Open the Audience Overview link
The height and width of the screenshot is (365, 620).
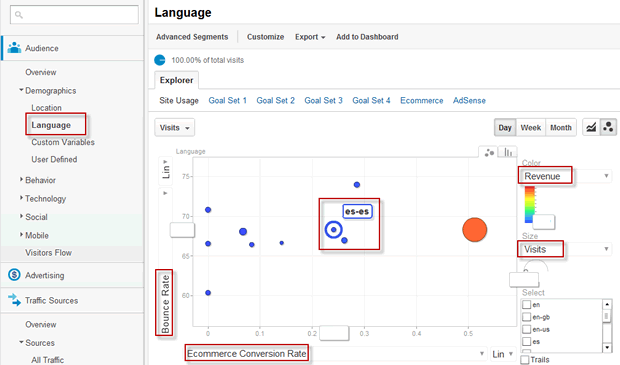click(41, 72)
